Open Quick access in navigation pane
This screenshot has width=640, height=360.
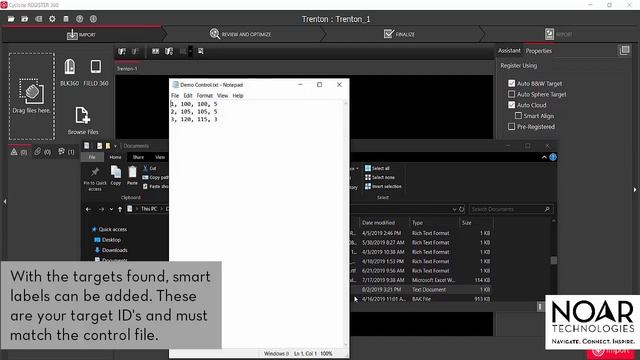(109, 229)
